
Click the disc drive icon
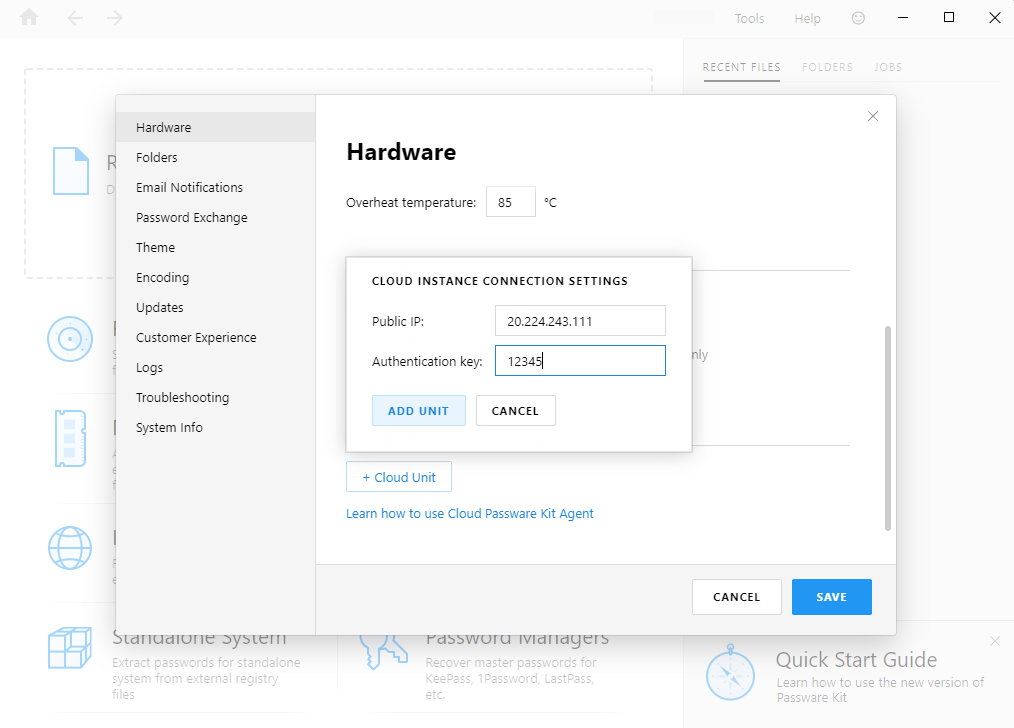tap(70, 339)
